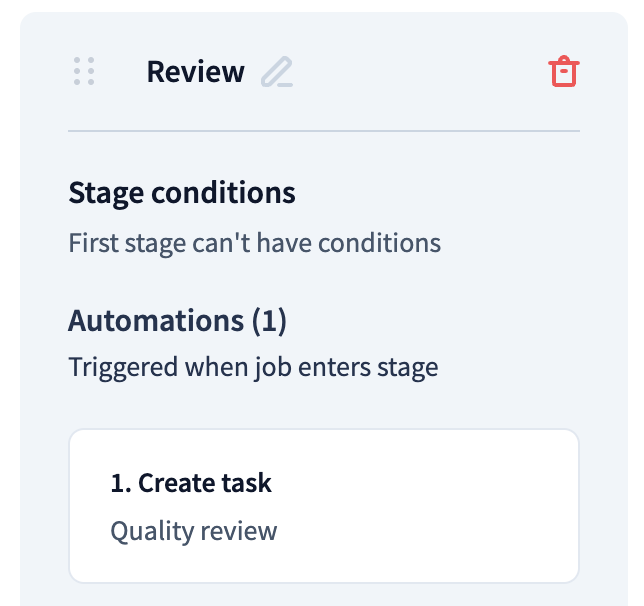The image size is (644, 606).
Task: Click "Triggered when job enters stage" description
Action: pyautogui.click(x=253, y=367)
